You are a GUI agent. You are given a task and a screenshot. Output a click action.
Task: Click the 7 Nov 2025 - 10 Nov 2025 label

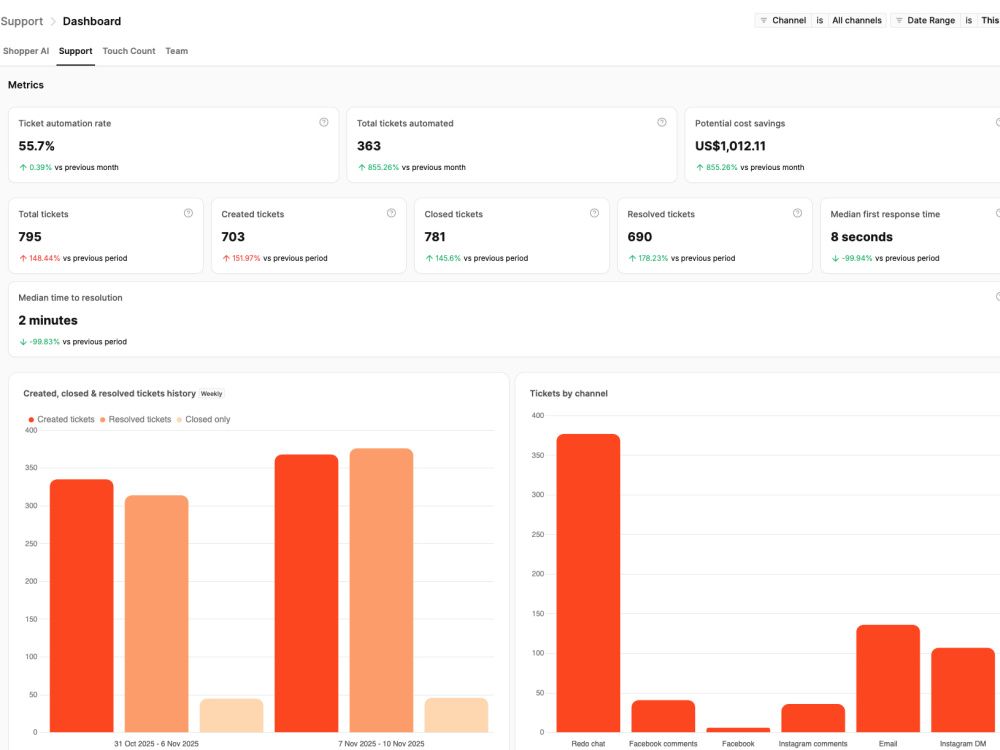click(x=381, y=744)
